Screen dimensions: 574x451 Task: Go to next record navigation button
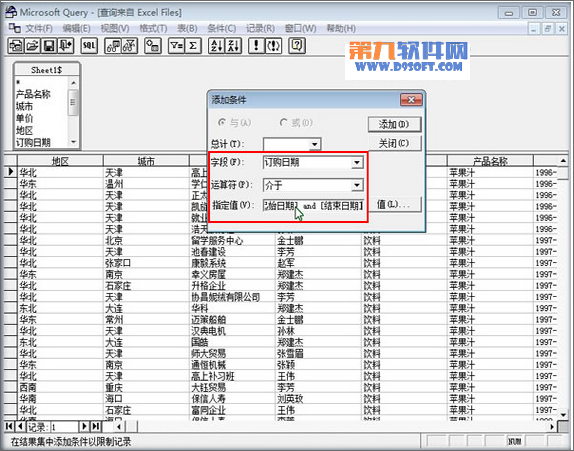84,426
